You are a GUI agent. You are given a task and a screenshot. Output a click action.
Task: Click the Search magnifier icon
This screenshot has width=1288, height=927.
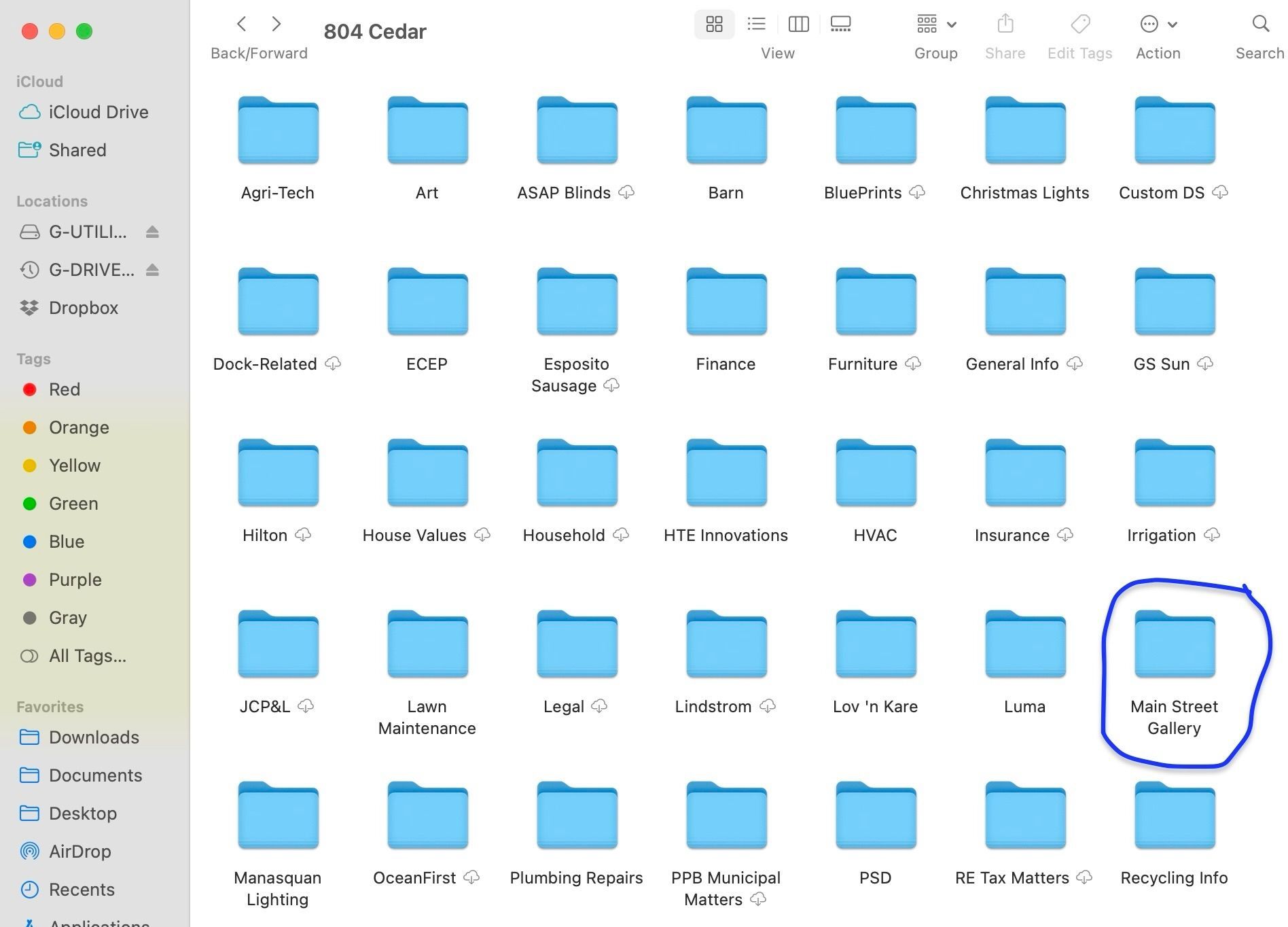[1260, 24]
